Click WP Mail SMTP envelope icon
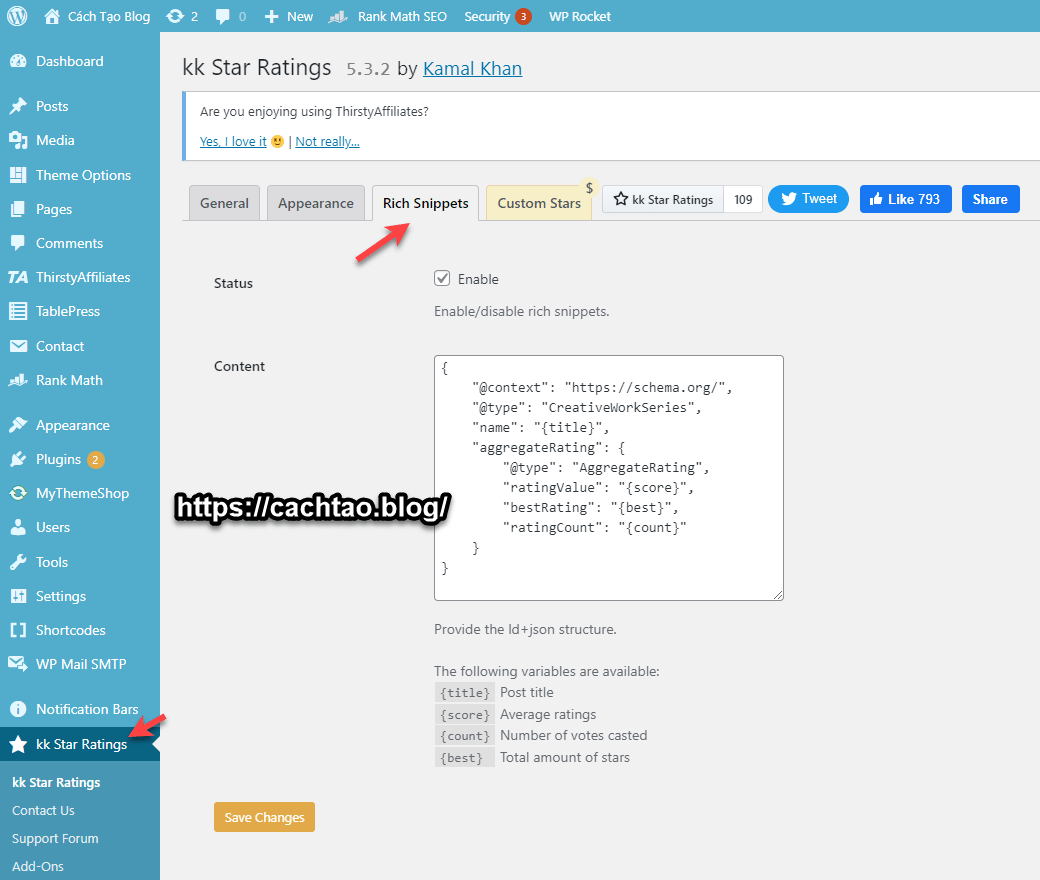1040x880 pixels. pos(18,663)
